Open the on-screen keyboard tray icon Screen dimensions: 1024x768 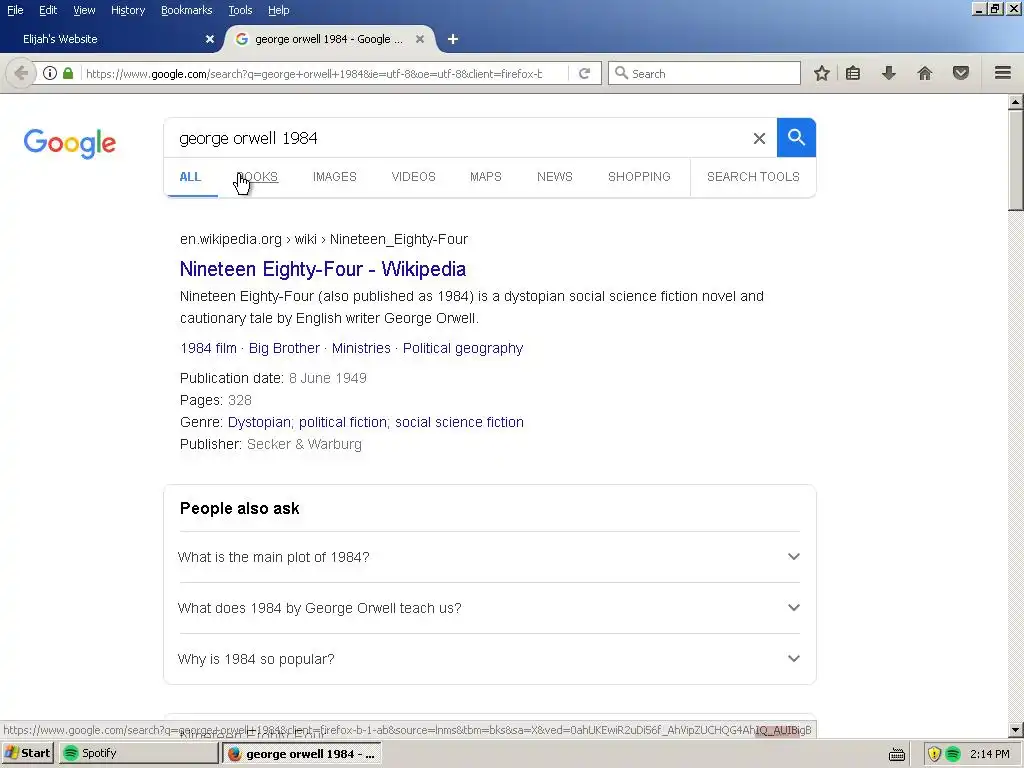coord(897,754)
